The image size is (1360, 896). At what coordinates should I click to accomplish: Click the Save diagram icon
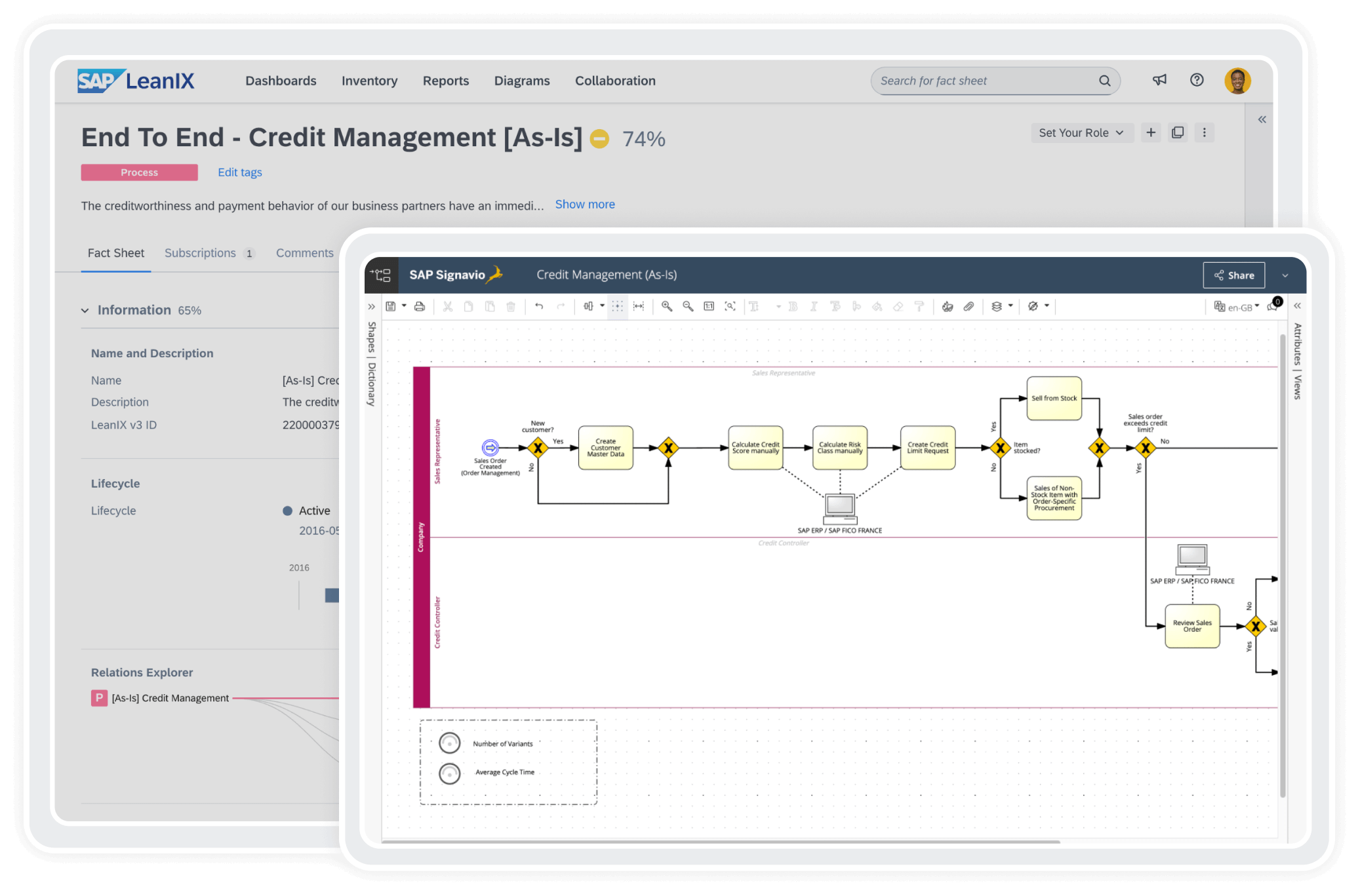tap(390, 306)
